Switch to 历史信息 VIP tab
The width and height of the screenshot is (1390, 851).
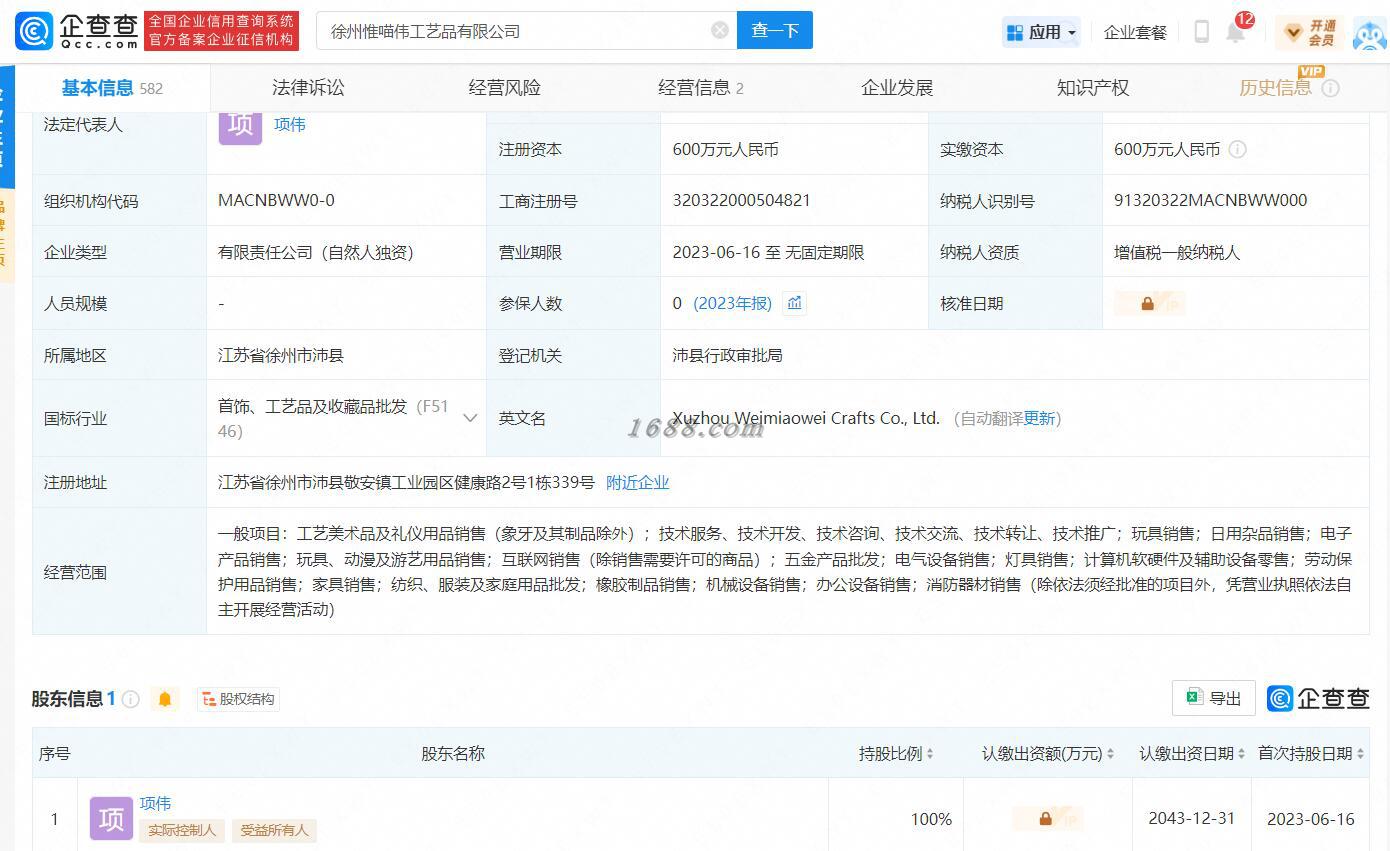pyautogui.click(x=1275, y=88)
